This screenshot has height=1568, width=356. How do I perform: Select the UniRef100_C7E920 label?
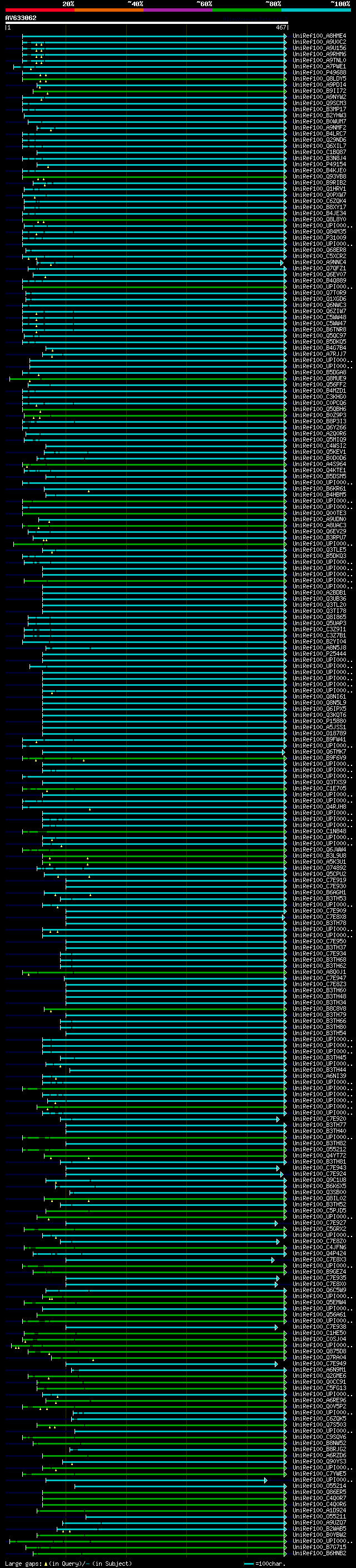pyautogui.click(x=319, y=1119)
